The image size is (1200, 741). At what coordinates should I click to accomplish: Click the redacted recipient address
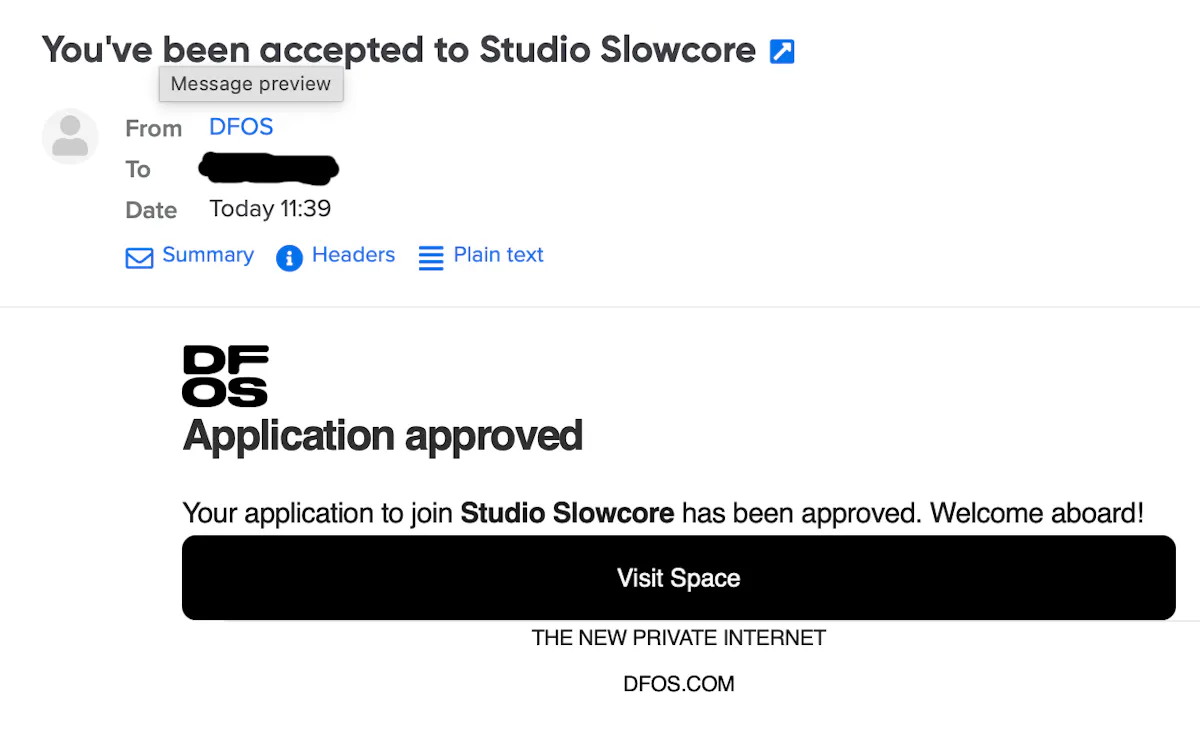click(x=269, y=169)
